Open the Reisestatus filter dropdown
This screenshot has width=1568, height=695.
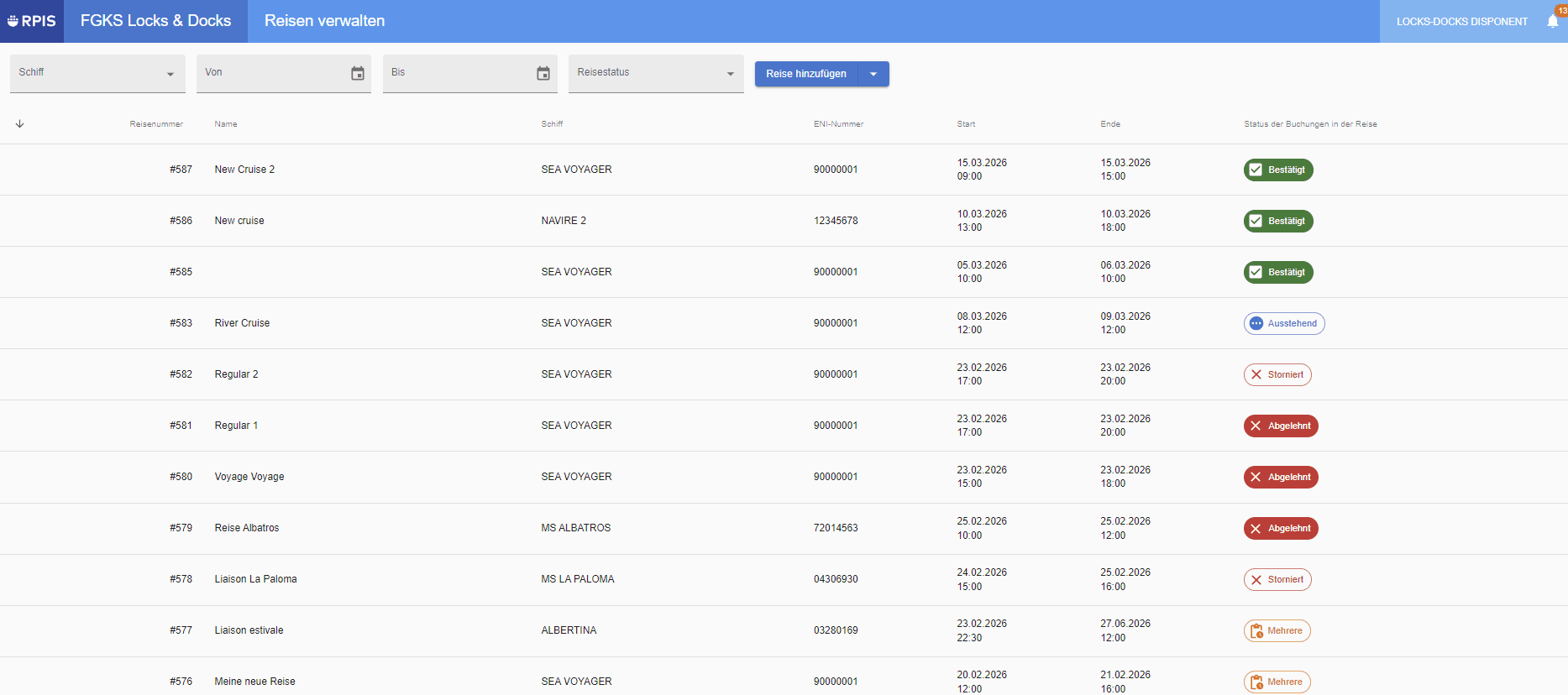656,74
